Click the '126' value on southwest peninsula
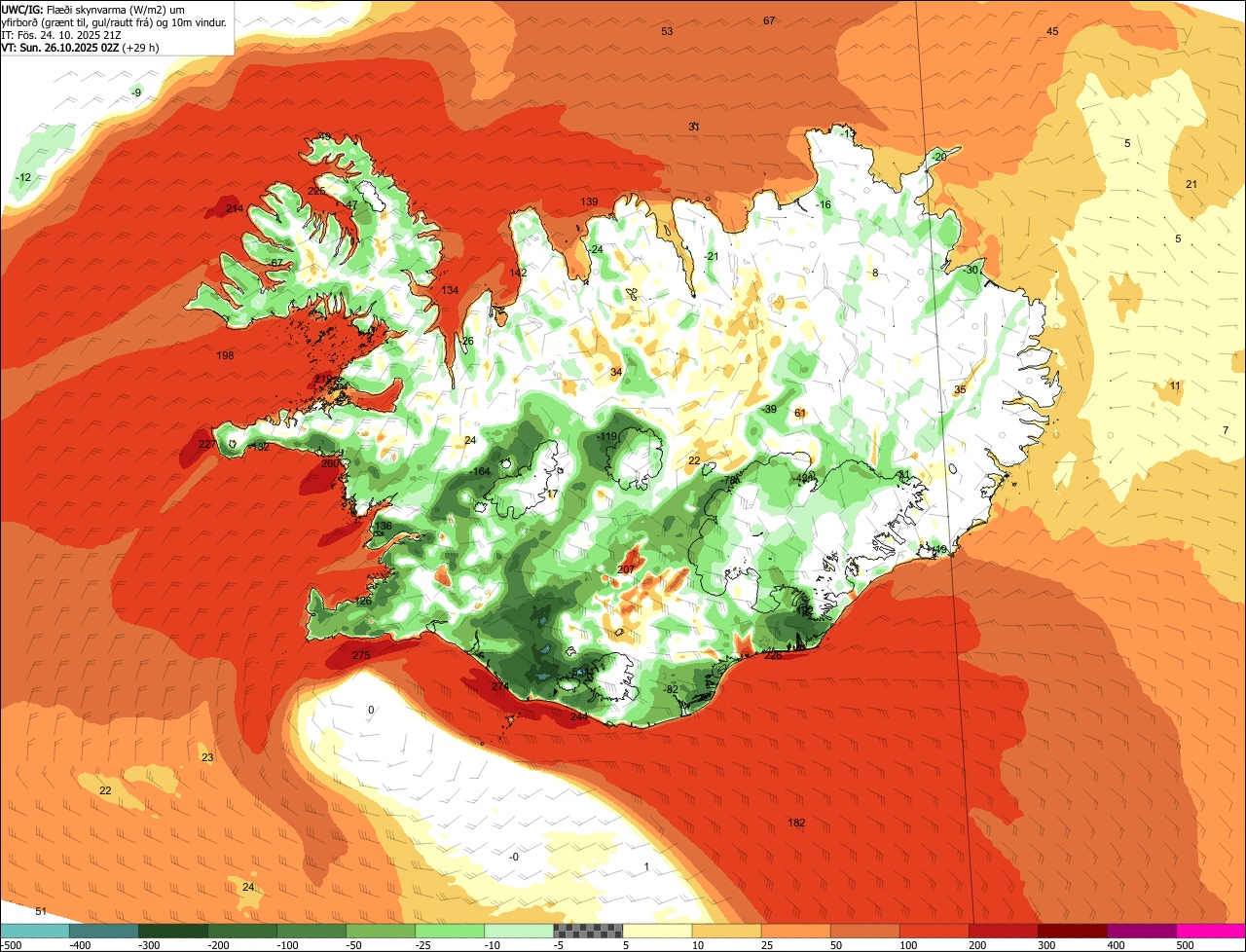 pyautogui.click(x=364, y=601)
